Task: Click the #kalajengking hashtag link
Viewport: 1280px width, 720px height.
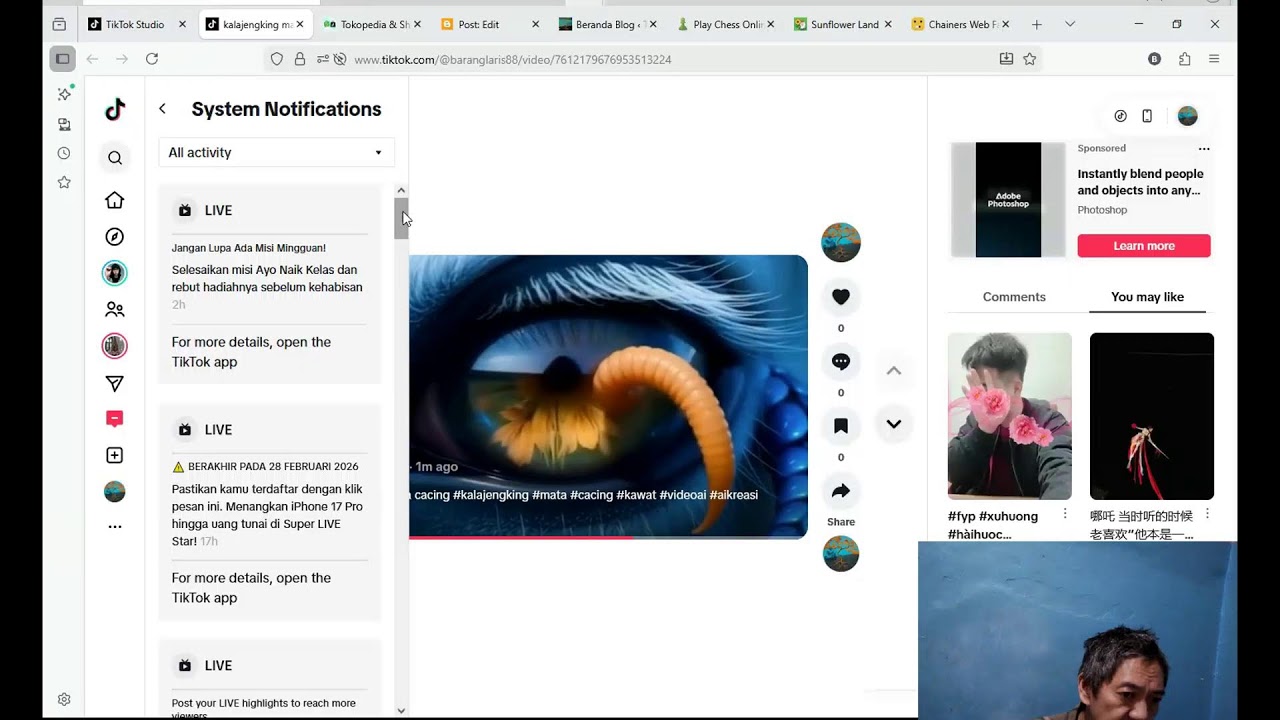Action: coord(490,495)
